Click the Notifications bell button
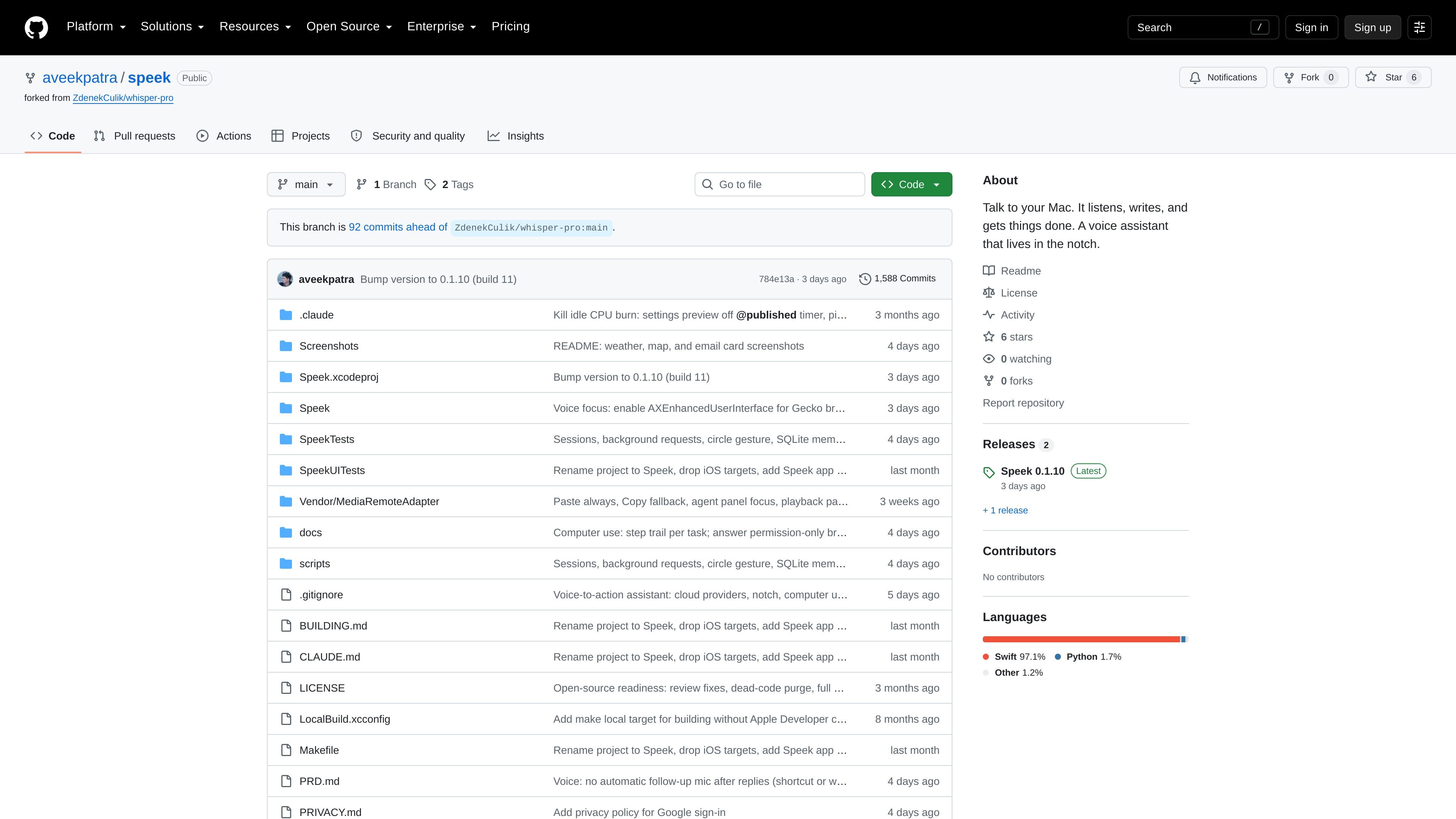This screenshot has height=819, width=1456. coord(1222,77)
